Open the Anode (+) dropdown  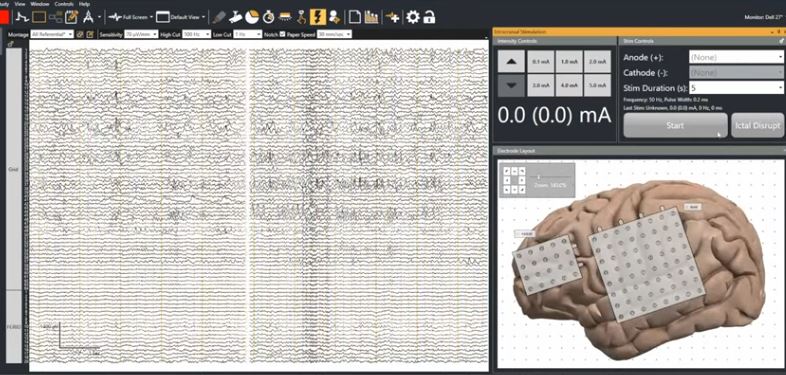[736, 57]
